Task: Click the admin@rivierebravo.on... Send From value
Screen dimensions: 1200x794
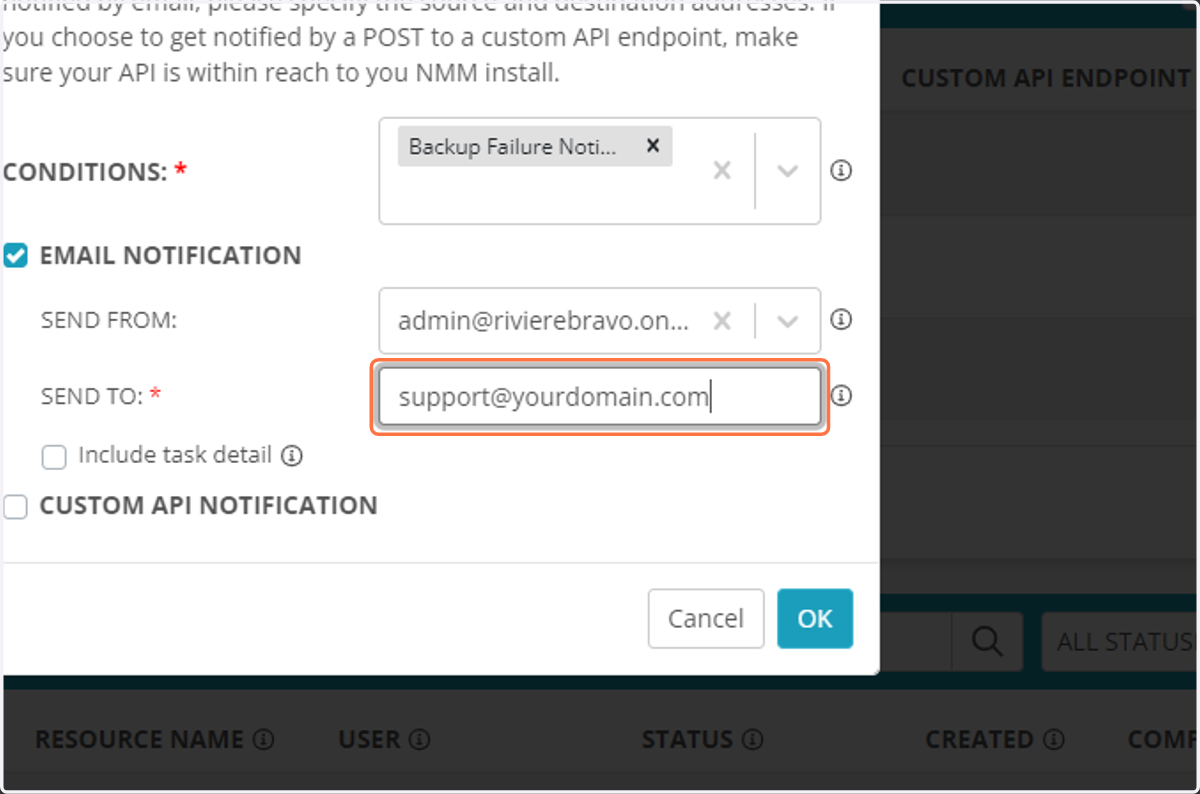Action: tap(544, 321)
